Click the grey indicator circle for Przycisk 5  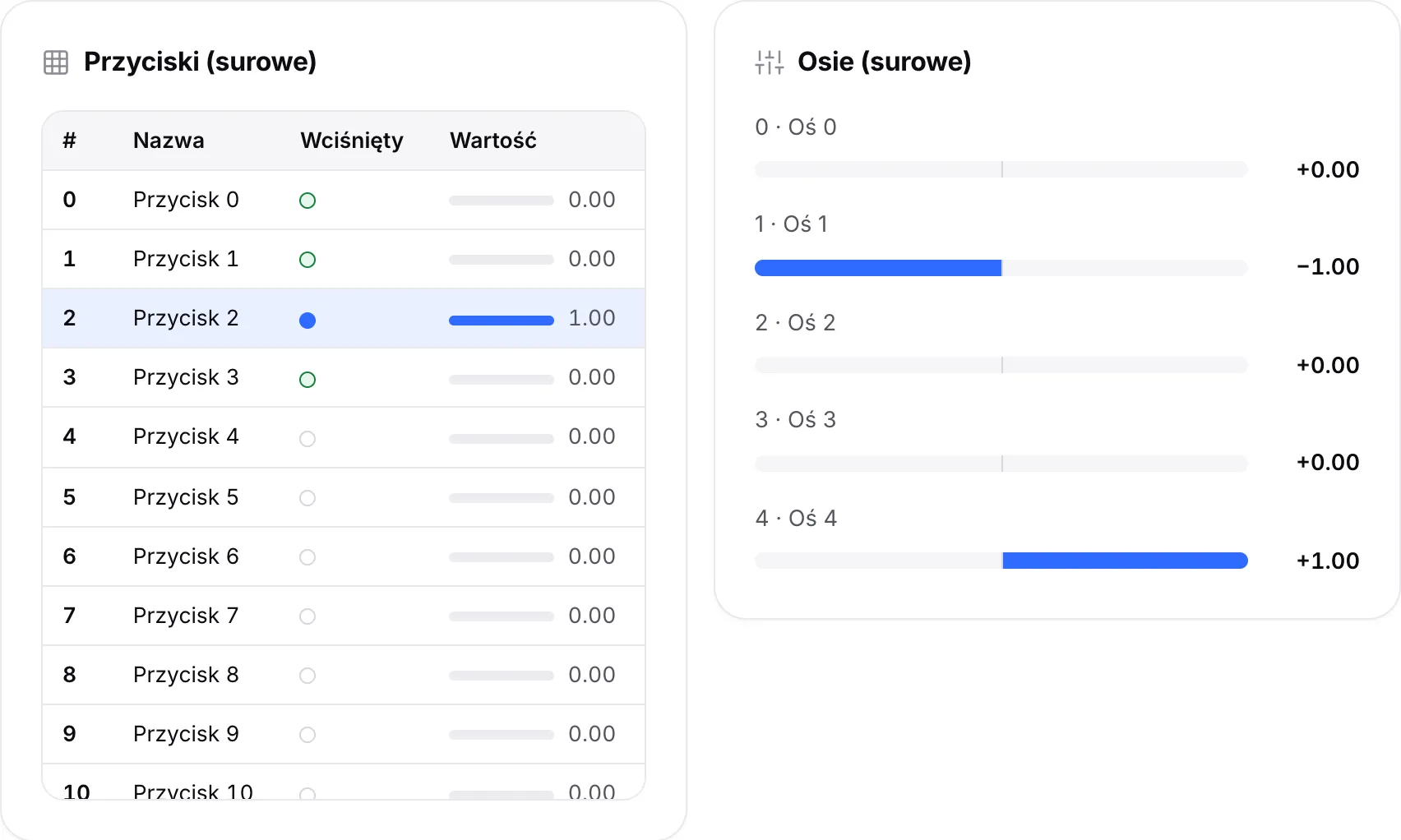(x=307, y=498)
